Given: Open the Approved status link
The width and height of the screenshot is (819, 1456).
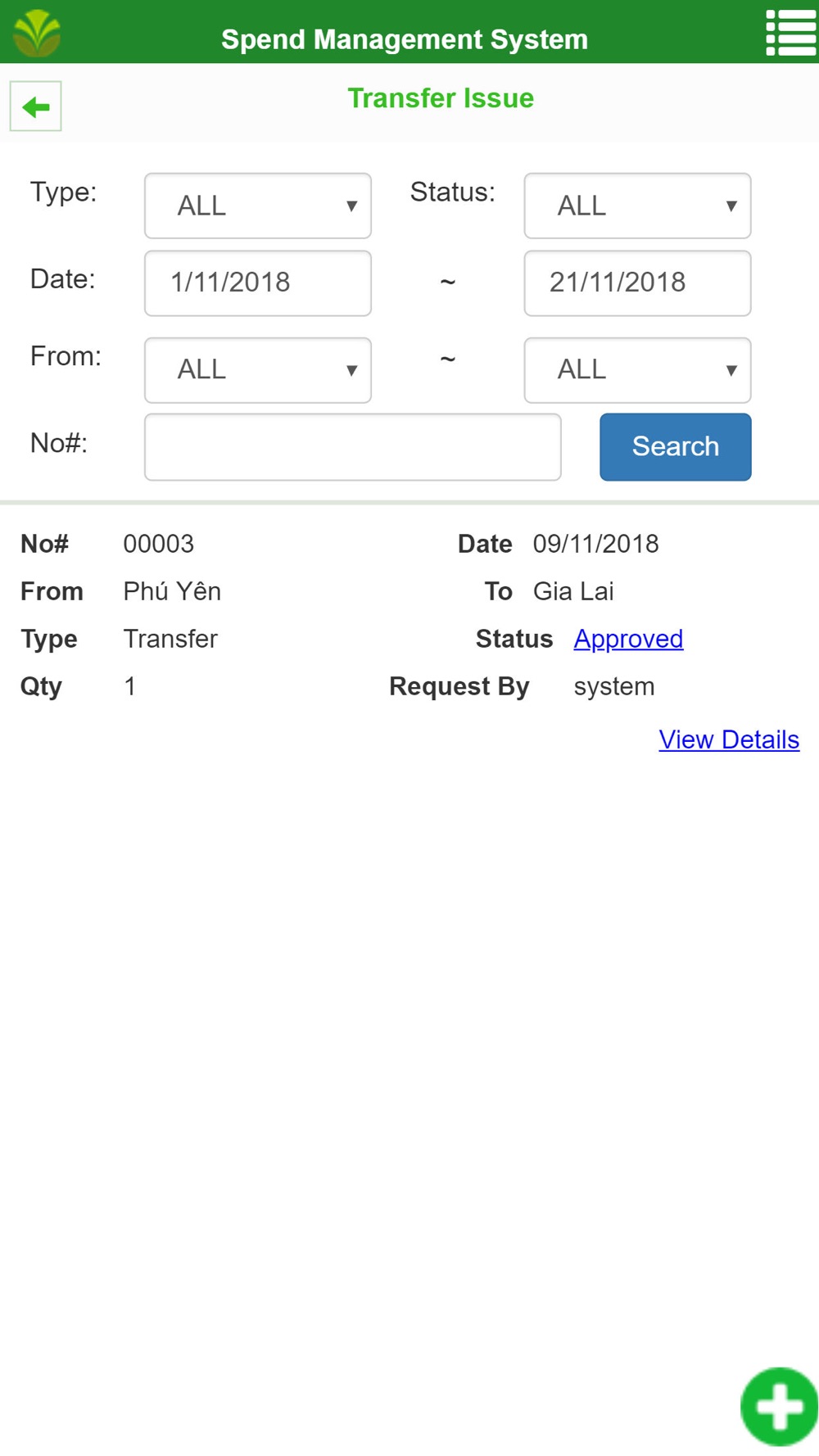Looking at the screenshot, I should pos(628,639).
